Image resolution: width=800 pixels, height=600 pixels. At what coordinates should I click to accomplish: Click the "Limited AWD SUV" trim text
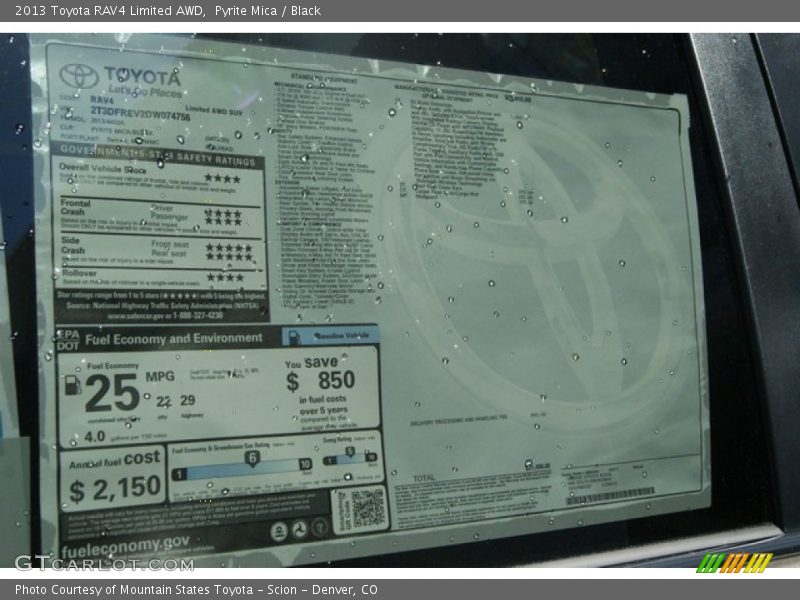coord(214,110)
